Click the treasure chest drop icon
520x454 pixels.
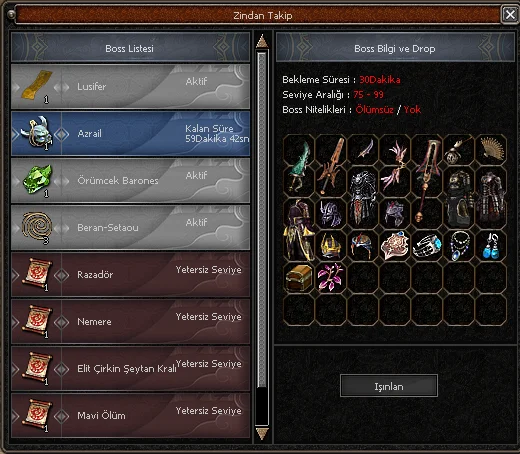pyautogui.click(x=299, y=278)
